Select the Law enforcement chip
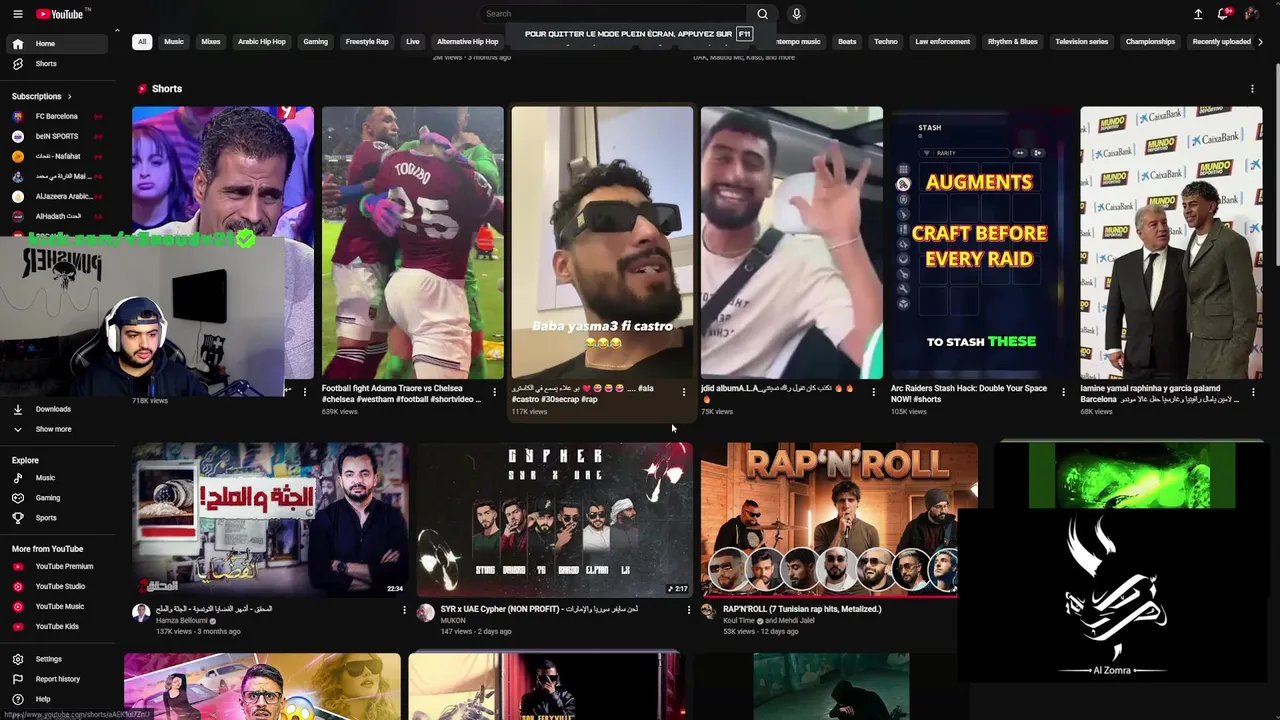 (943, 42)
